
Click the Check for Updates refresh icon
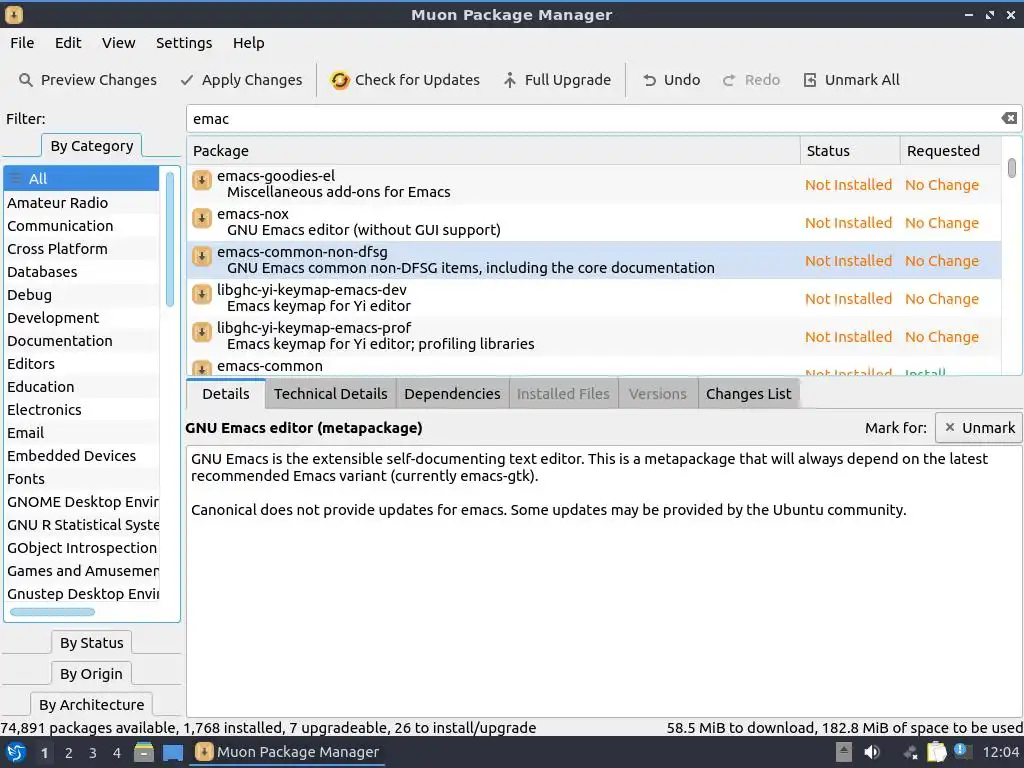(x=340, y=80)
